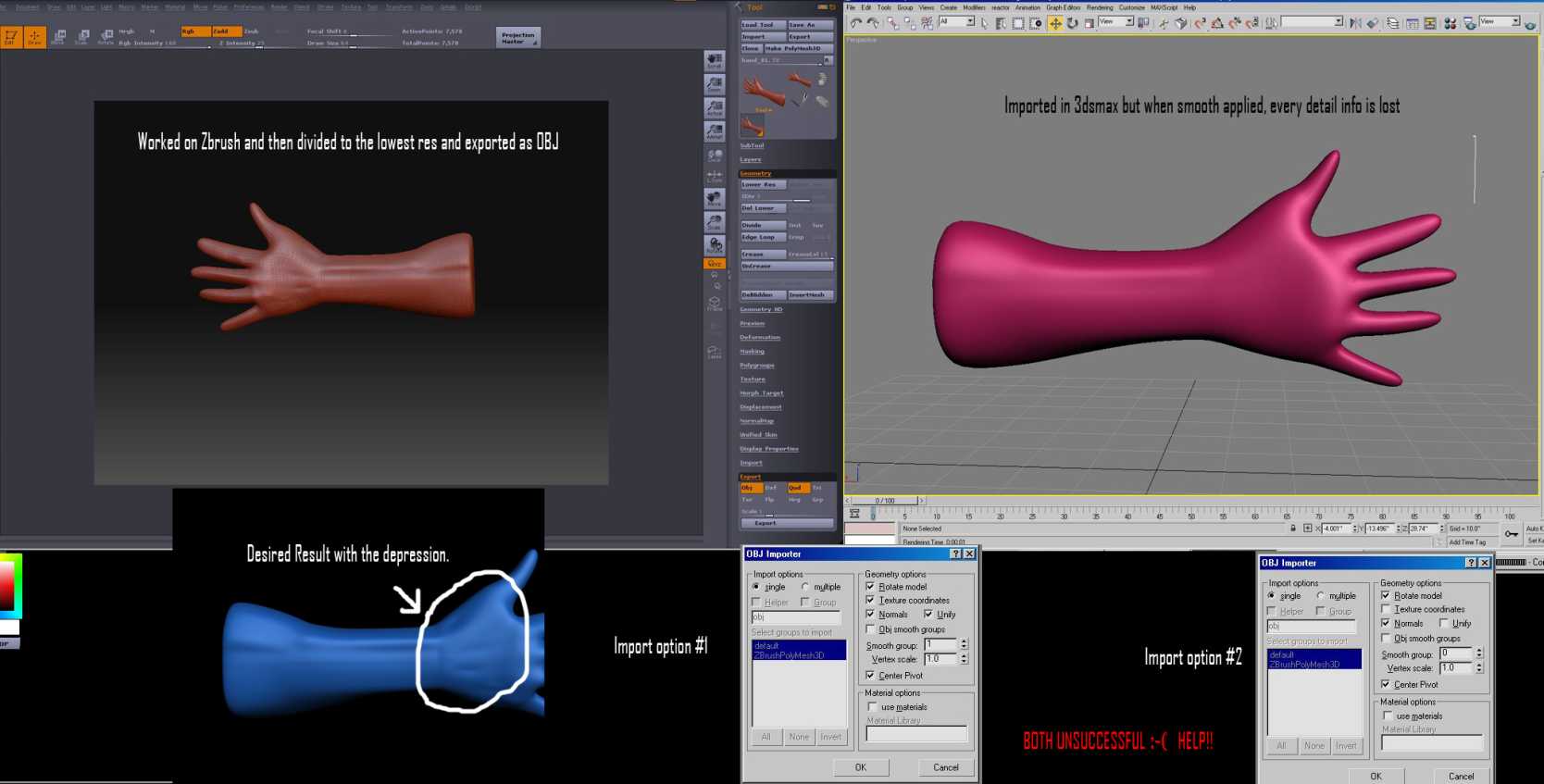Viewport: 1544px width, 784px height.
Task: Select 'multiple' radio in first OBJ Importer
Action: [x=805, y=587]
